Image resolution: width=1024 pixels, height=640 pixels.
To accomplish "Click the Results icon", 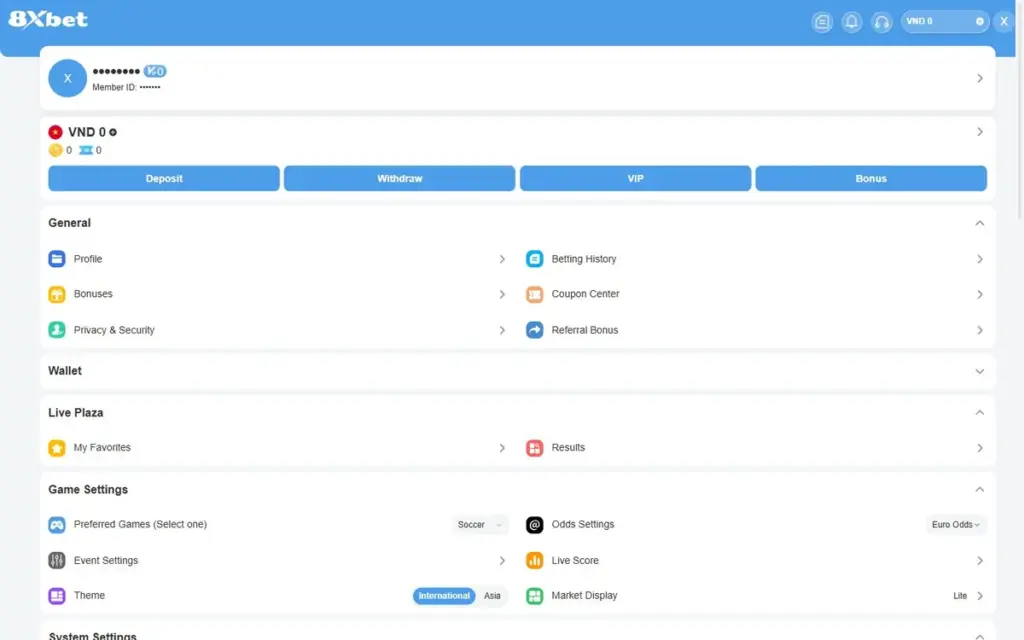I will [534, 448].
